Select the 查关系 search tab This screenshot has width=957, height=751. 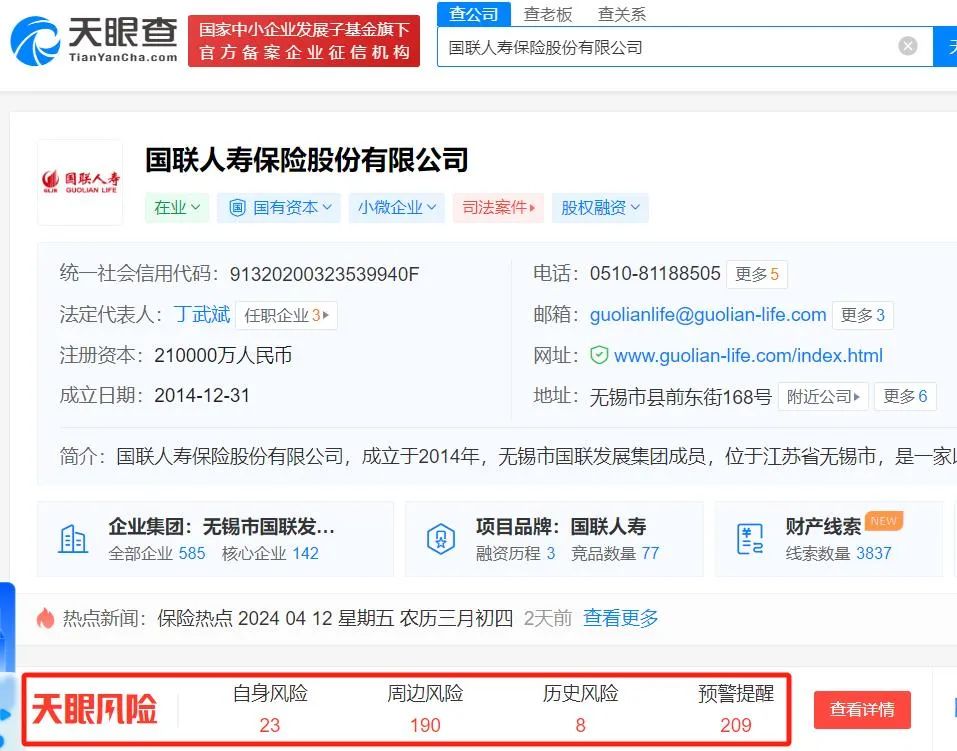coord(622,14)
